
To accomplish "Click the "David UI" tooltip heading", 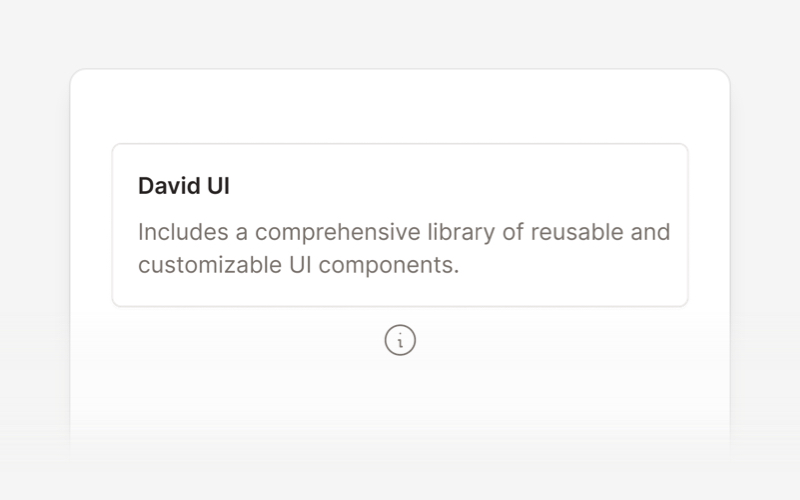I will [184, 187].
